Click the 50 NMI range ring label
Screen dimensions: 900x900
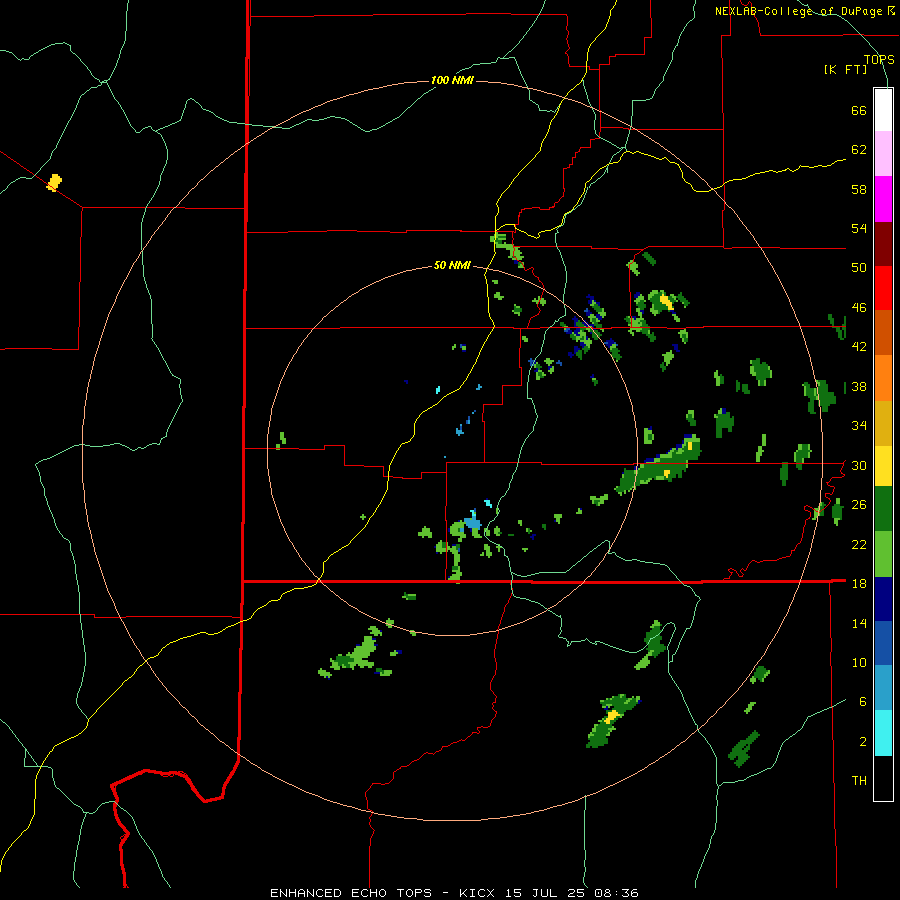point(452,265)
